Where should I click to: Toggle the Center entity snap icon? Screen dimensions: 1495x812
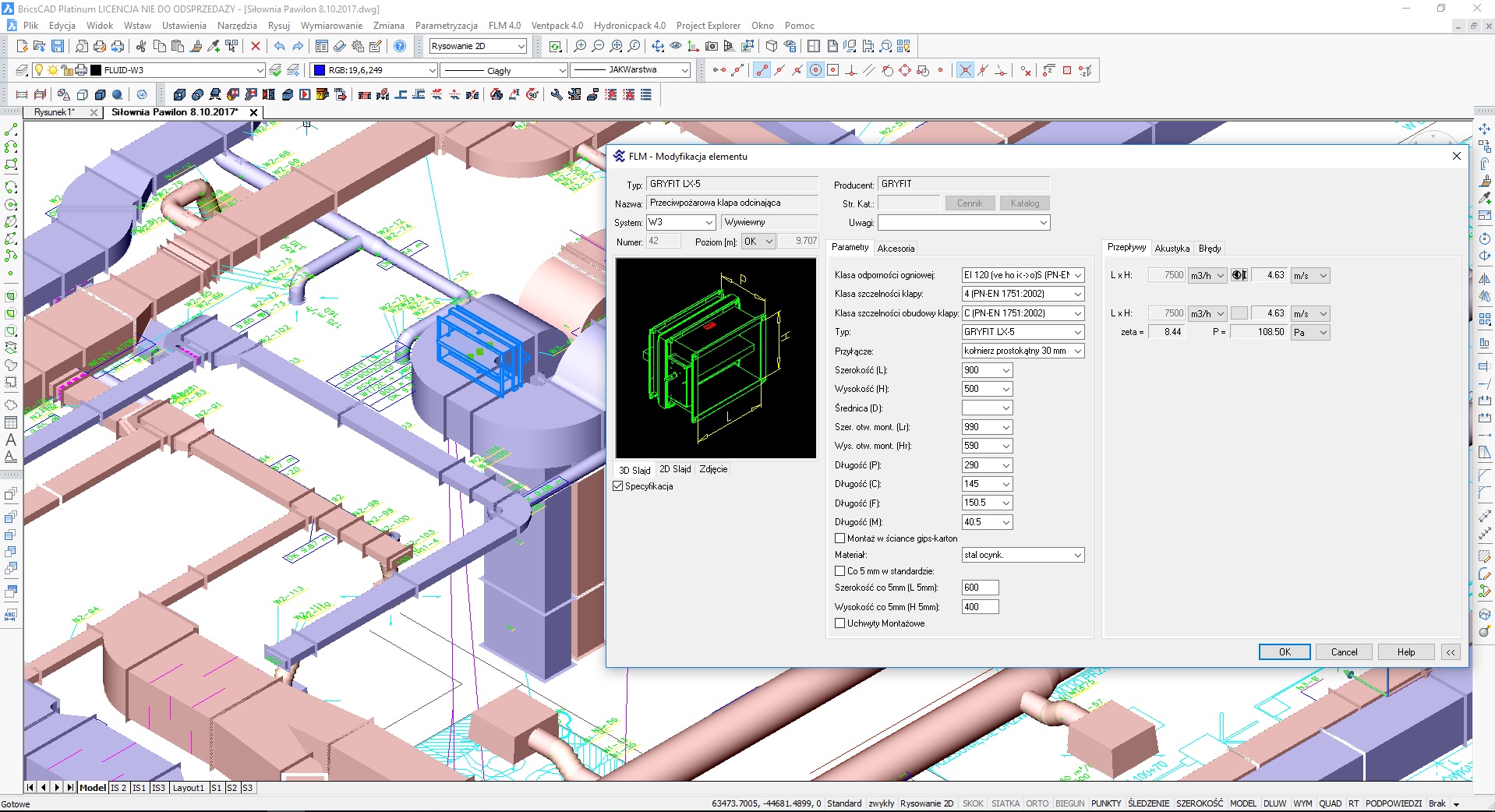pyautogui.click(x=815, y=71)
